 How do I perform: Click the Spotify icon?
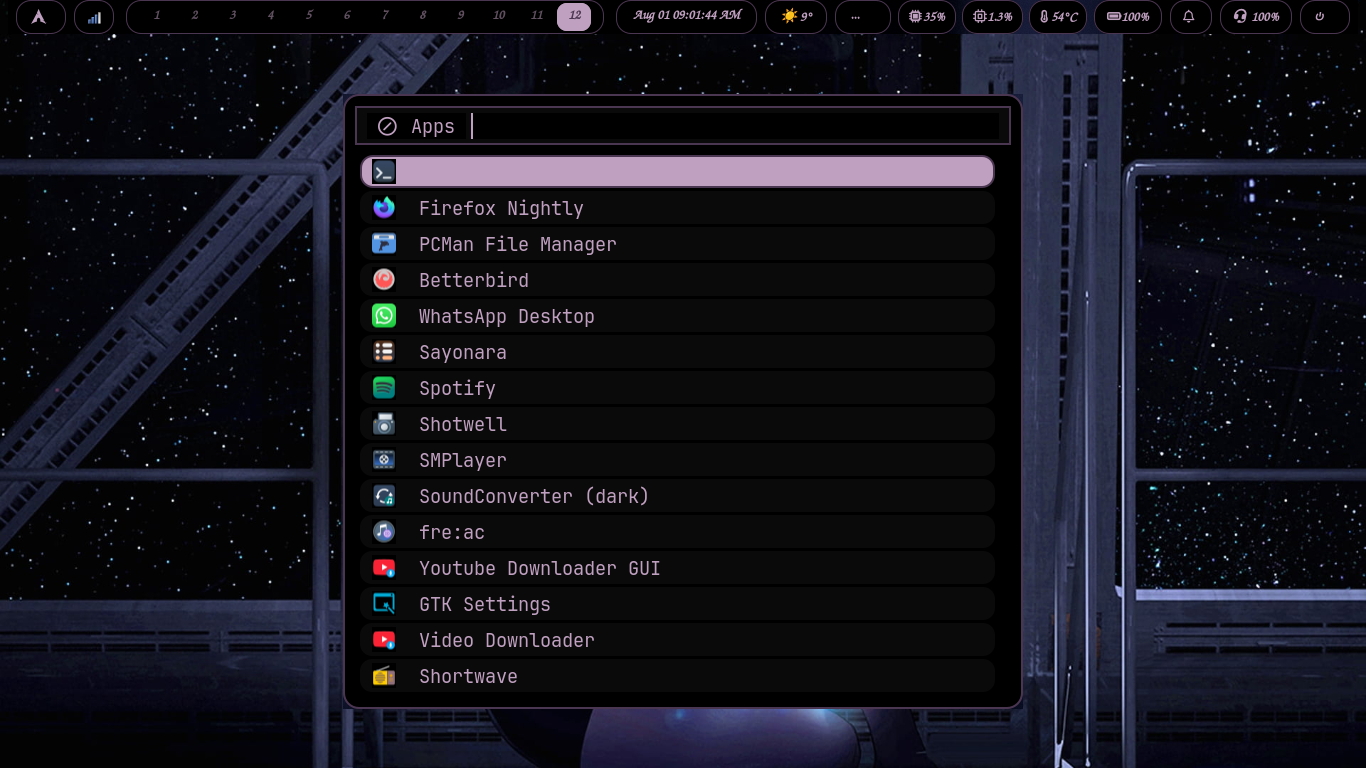coord(384,388)
